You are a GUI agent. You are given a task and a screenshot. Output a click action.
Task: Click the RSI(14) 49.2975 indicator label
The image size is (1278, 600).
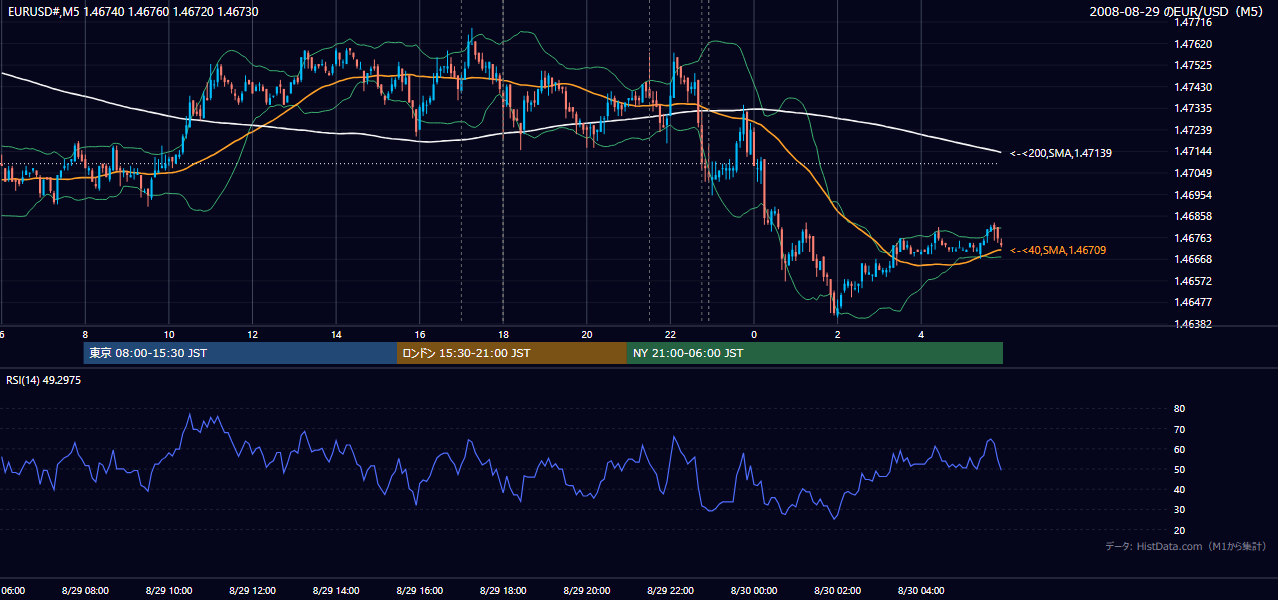[x=44, y=380]
